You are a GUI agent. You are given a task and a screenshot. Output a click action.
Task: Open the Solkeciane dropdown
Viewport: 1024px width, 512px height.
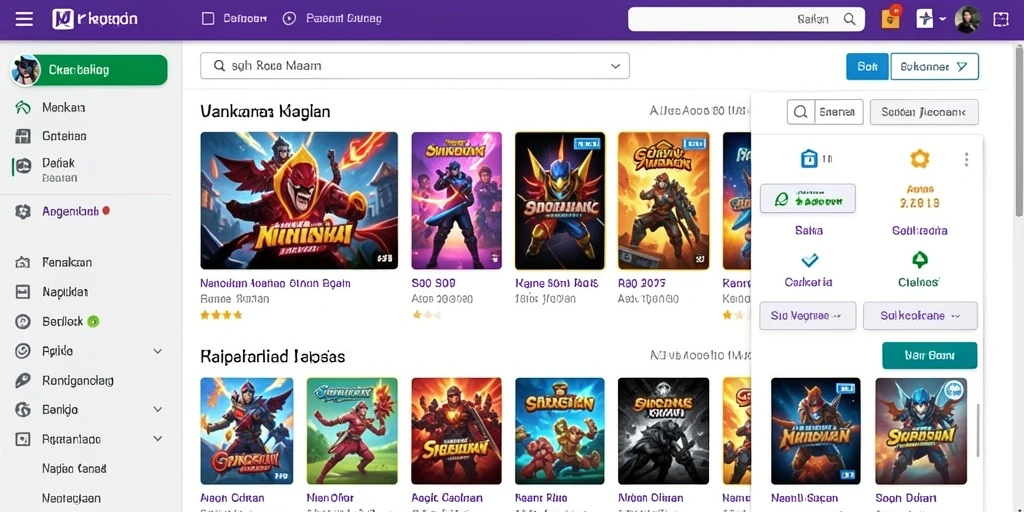(x=920, y=316)
